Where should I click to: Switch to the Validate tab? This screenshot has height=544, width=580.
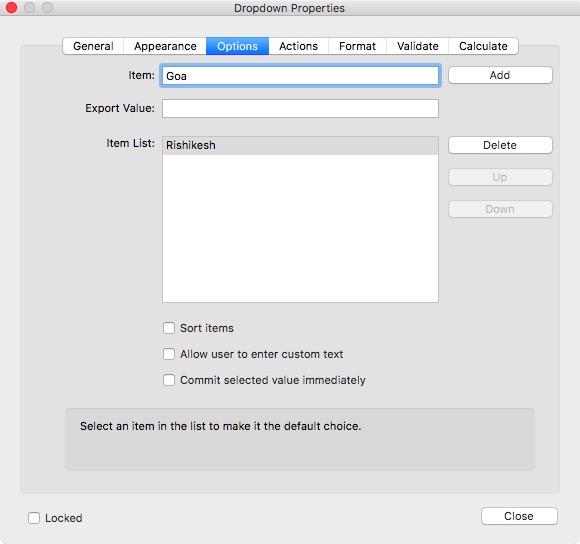coord(418,46)
